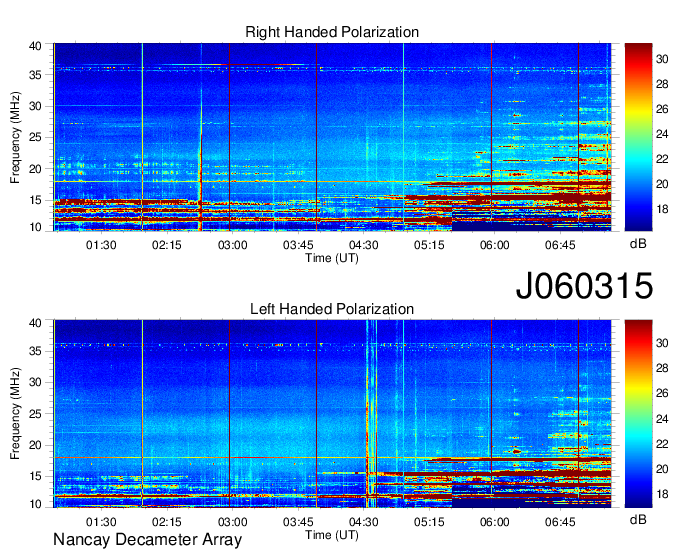680x552 pixels.
Task: Click the 02:15 tick on the bottom plot
Action: point(167,522)
